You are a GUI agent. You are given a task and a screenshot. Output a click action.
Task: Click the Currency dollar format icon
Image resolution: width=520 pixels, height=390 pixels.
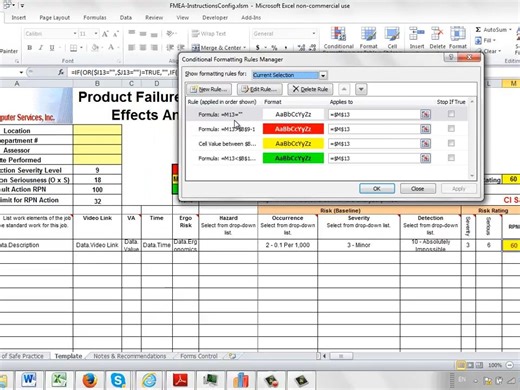point(258,48)
